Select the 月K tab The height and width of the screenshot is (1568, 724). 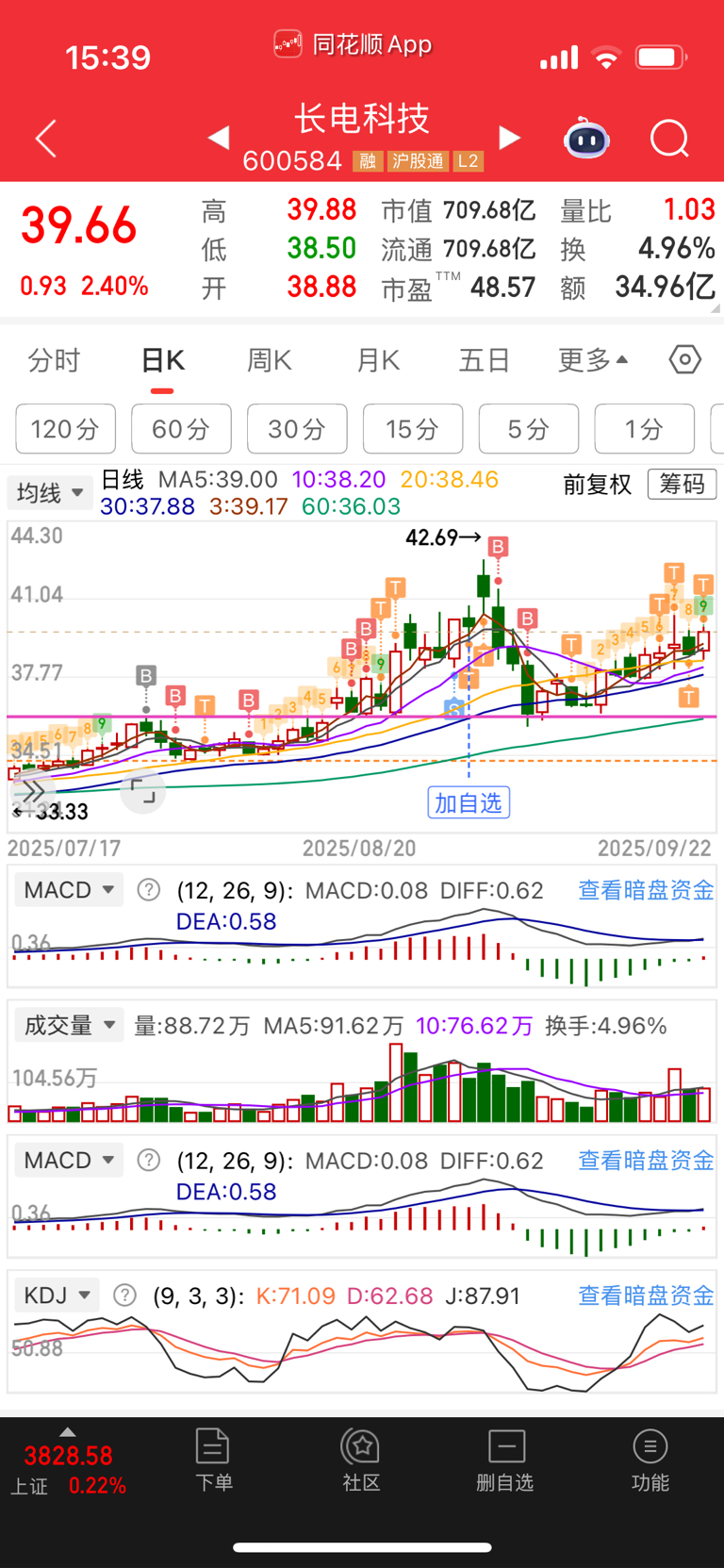(x=378, y=360)
